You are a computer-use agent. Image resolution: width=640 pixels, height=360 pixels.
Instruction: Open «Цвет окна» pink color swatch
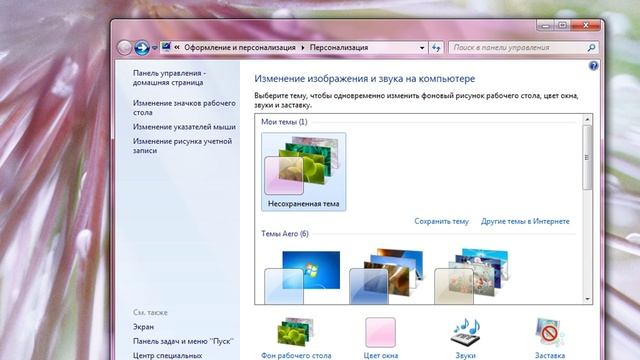tap(380, 333)
